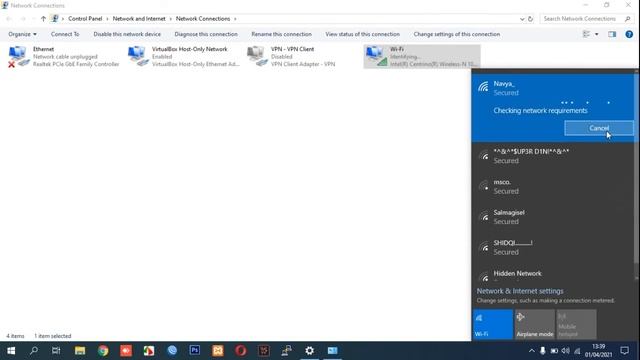The height and width of the screenshot is (360, 640).
Task: Select the Ethernet adapter icon
Action: pos(18,56)
